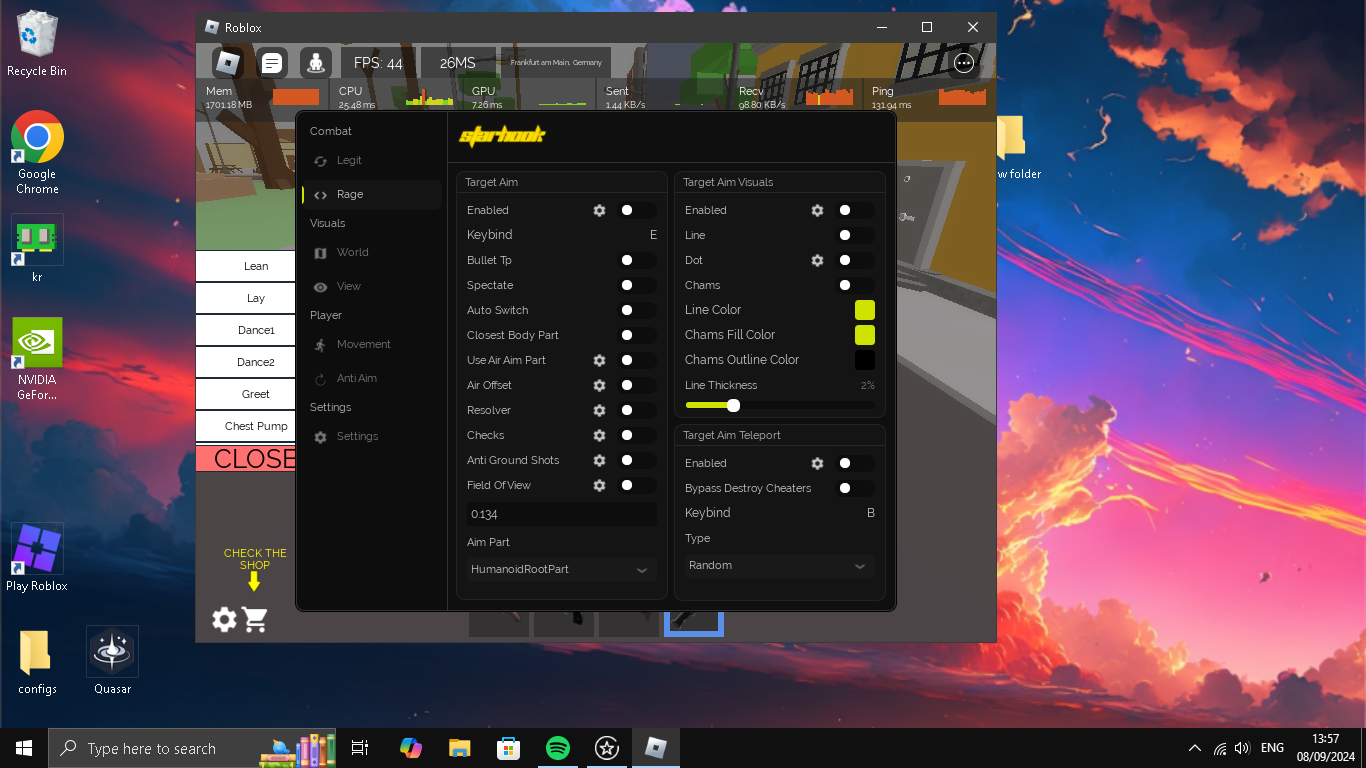This screenshot has width=1366, height=768.
Task: Toggle Target Aim Enabled switch
Action: point(637,210)
